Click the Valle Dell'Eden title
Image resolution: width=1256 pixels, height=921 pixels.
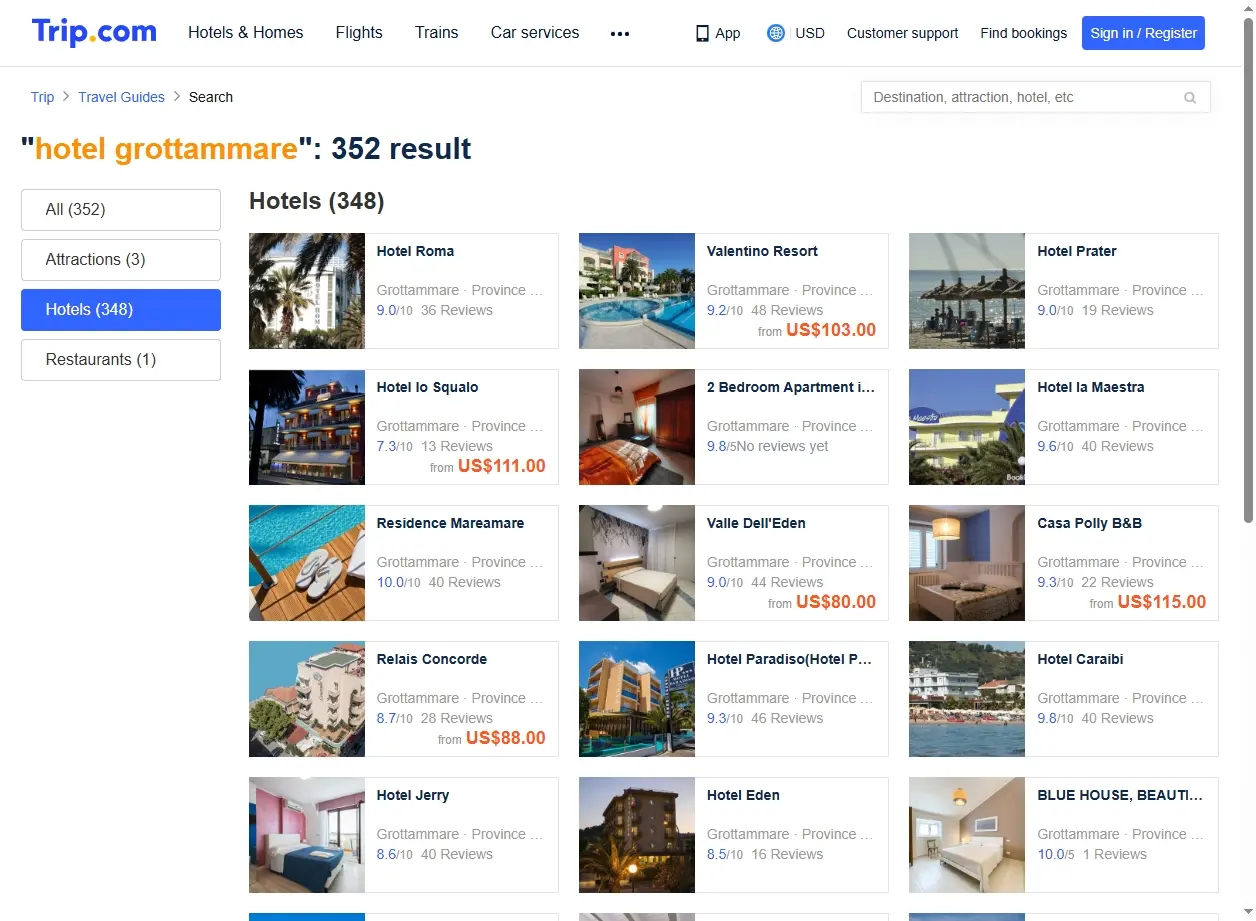click(x=756, y=523)
